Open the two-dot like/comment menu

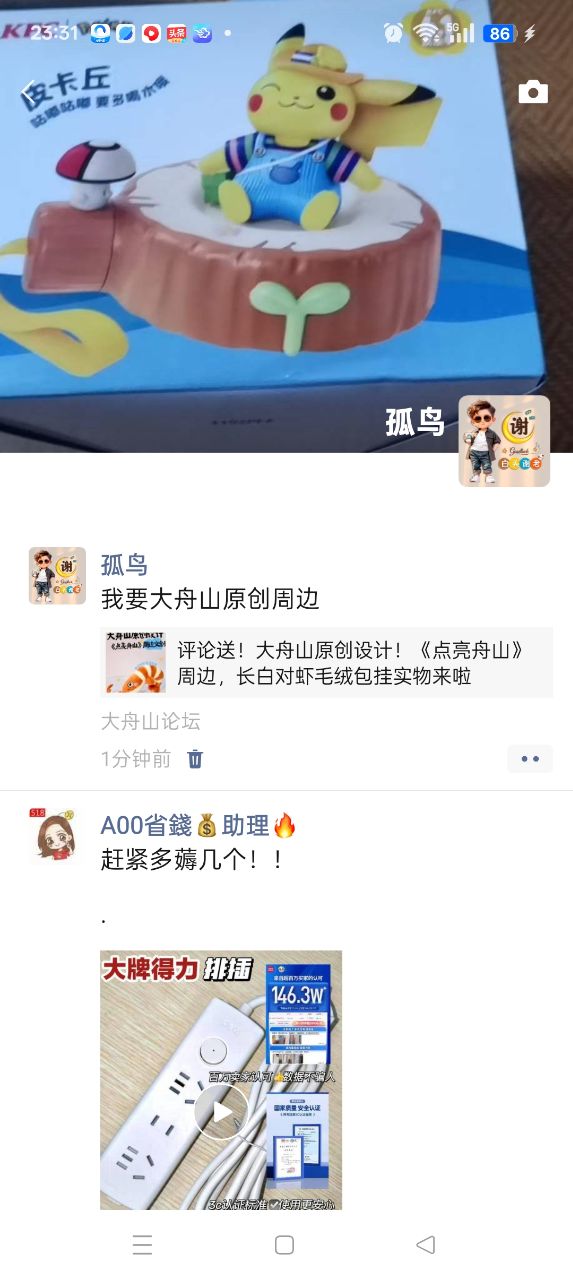point(530,759)
